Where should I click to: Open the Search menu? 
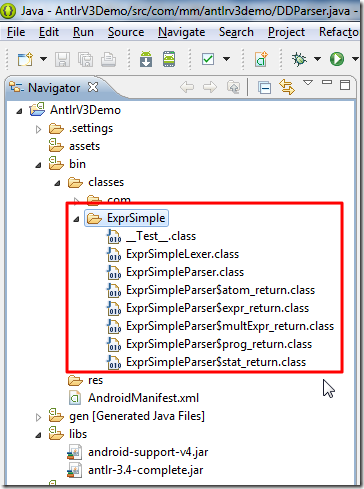236,32
